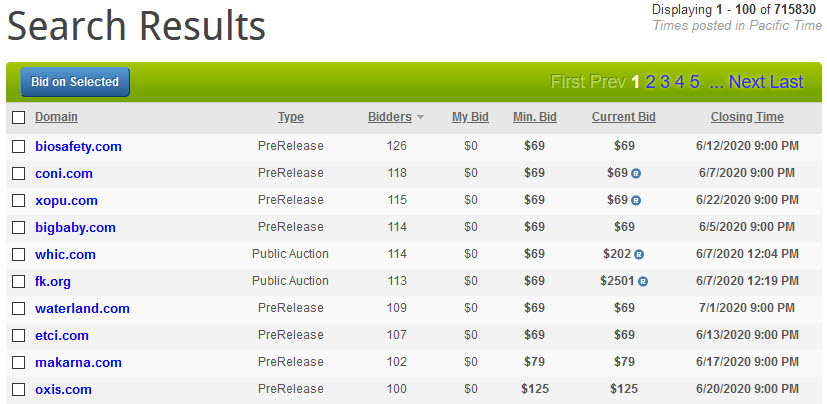827x404 pixels.
Task: Go to page 2 of results
Action: (x=650, y=82)
